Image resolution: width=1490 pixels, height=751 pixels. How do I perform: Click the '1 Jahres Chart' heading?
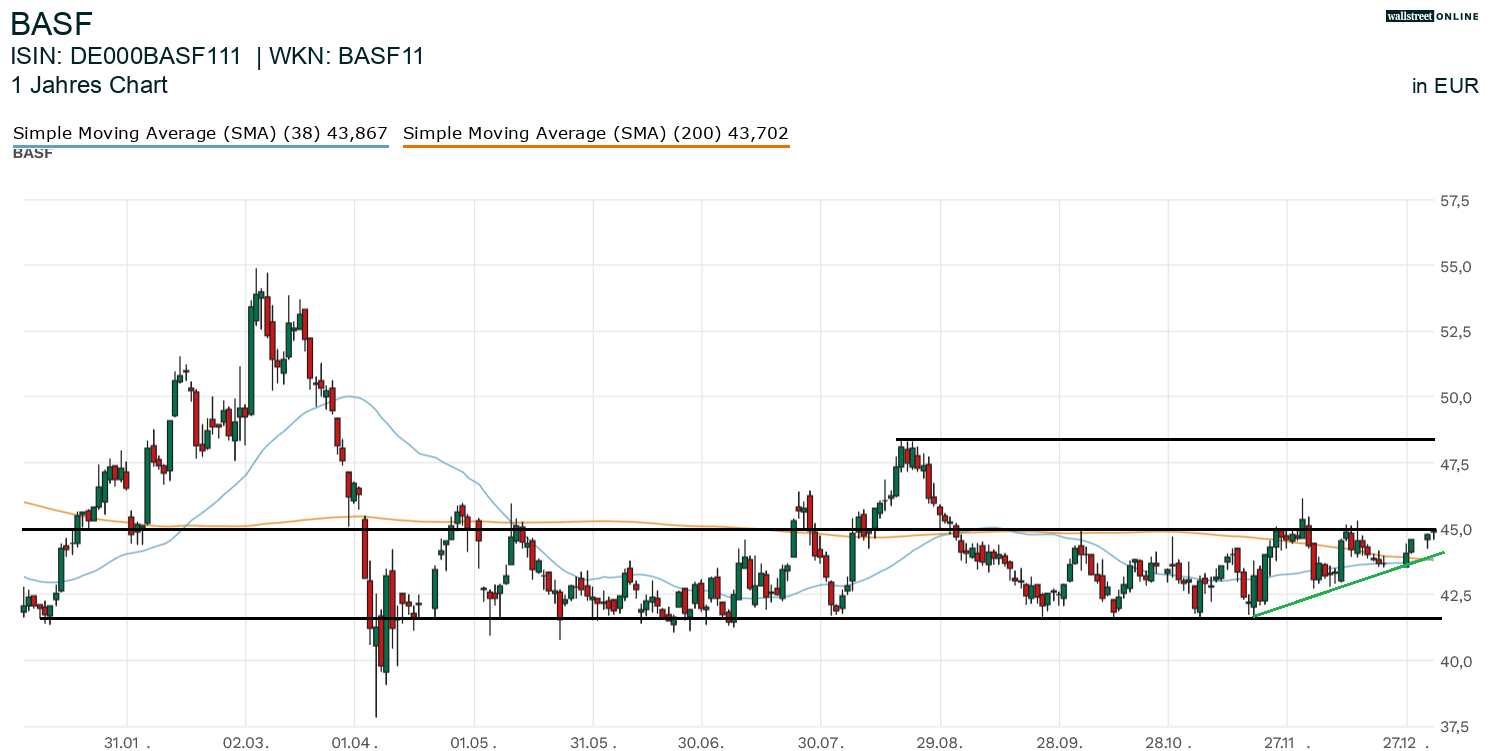click(x=89, y=85)
